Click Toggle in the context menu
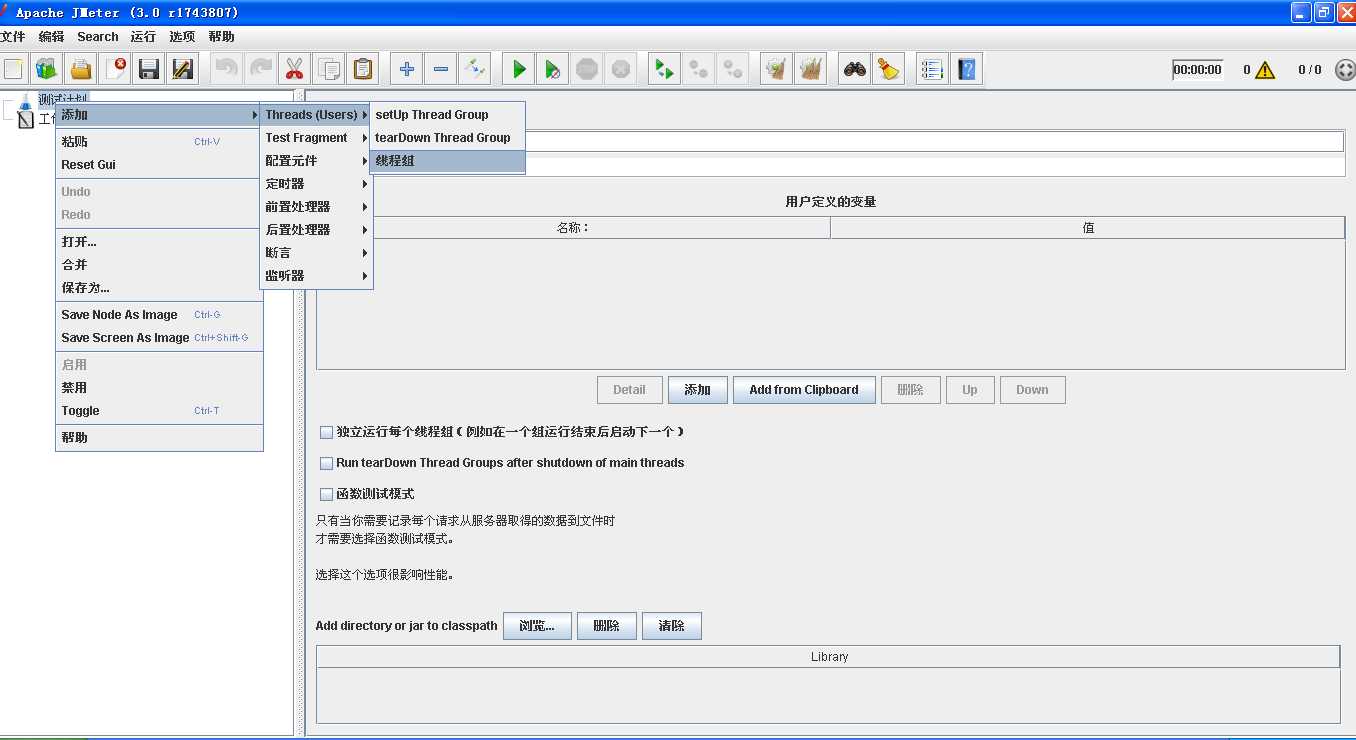This screenshot has width=1356, height=740. 159,411
